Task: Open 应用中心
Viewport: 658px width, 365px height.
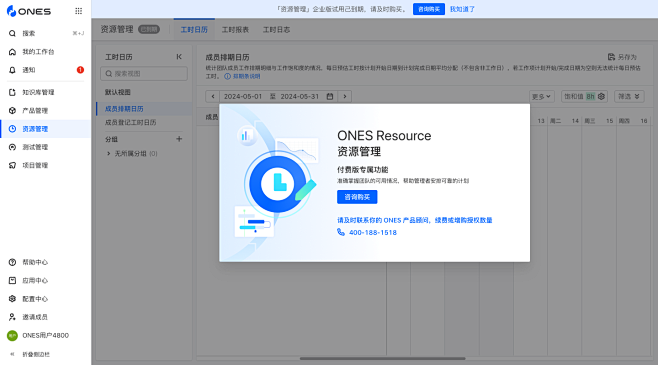Action: [45, 280]
